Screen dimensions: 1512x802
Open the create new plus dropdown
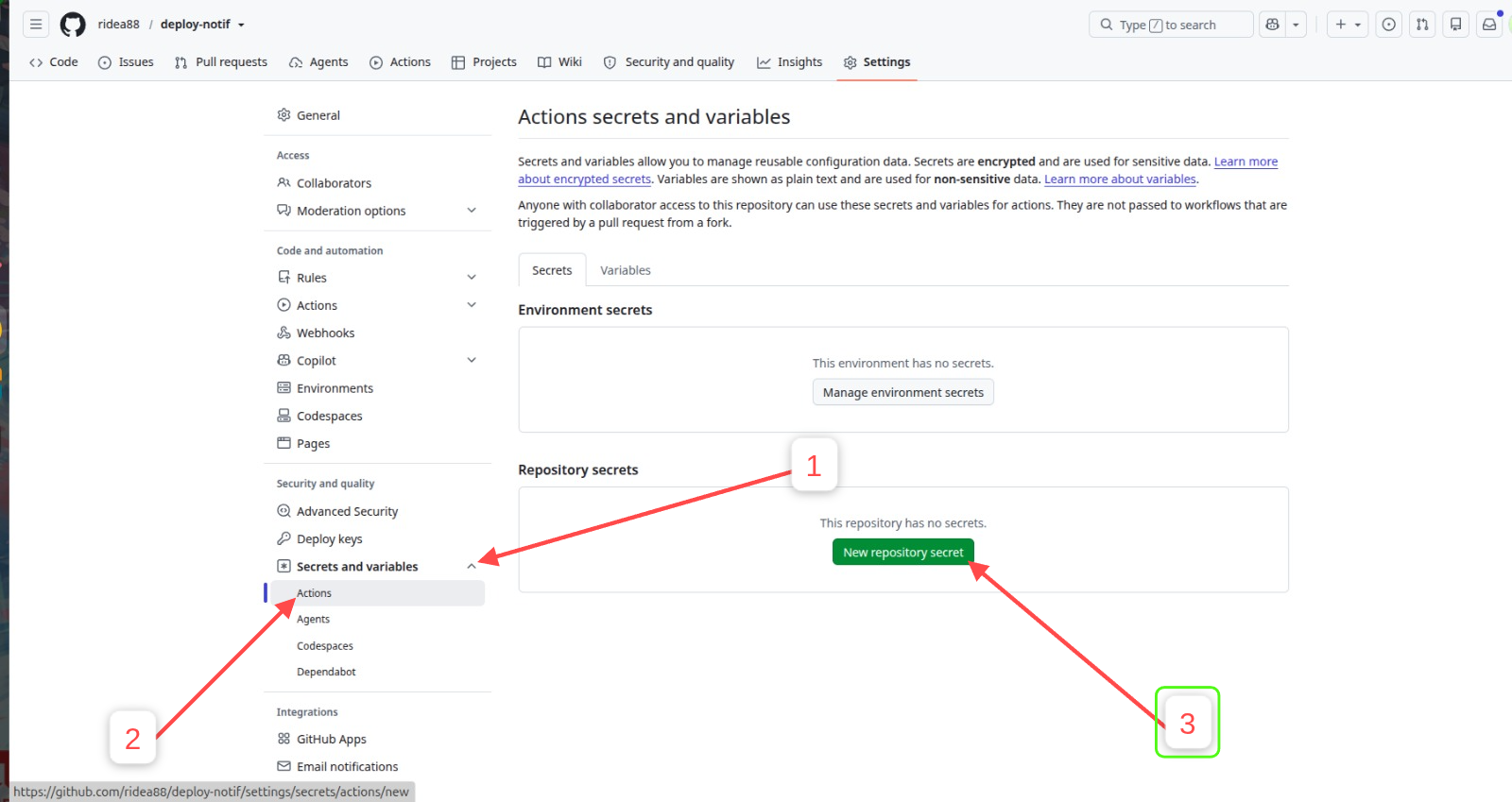1348,25
